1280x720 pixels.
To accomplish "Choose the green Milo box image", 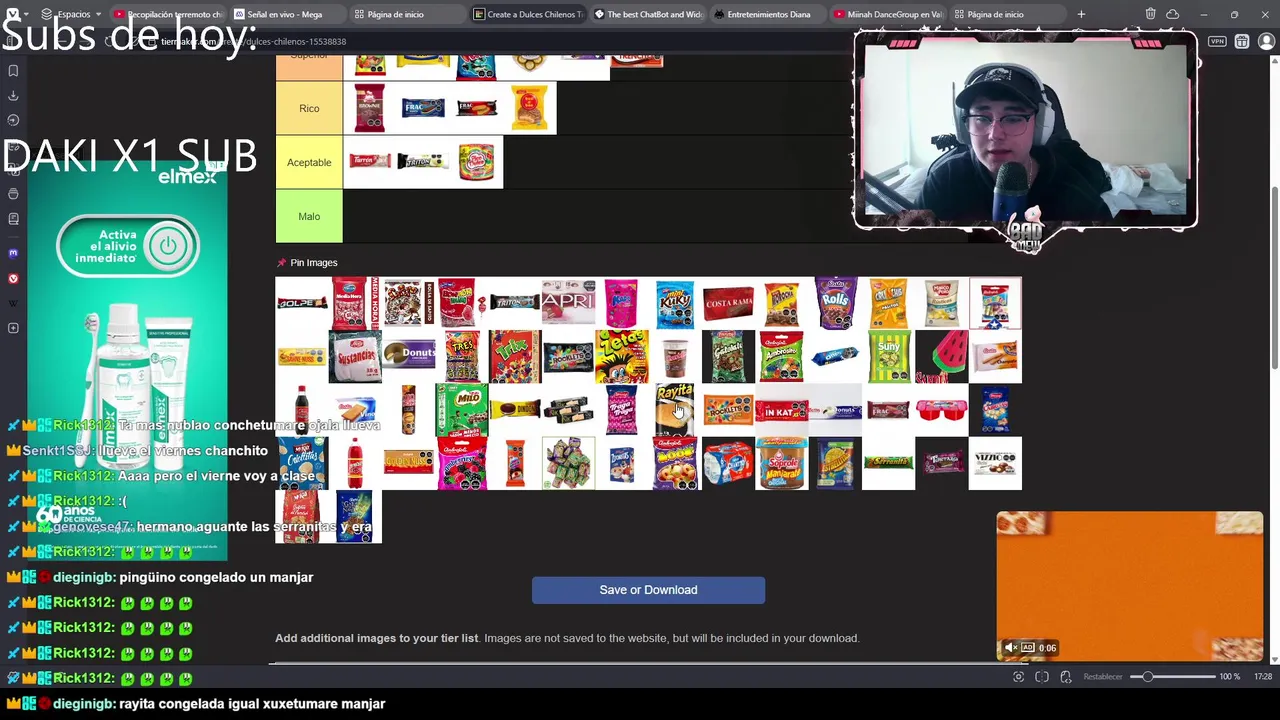I will pyautogui.click(x=461, y=410).
